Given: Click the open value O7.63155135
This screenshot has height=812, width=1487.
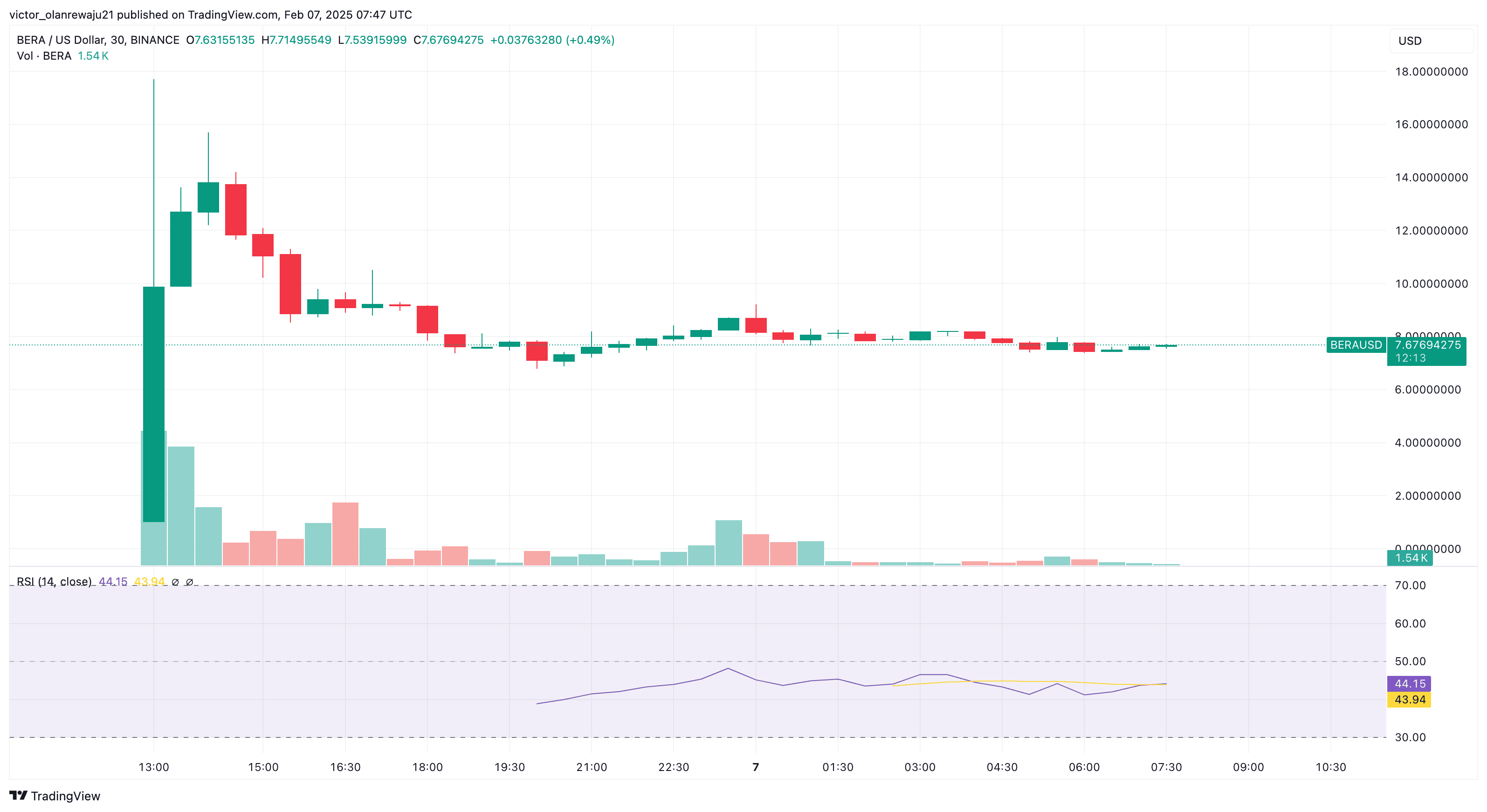Looking at the screenshot, I should 220,40.
